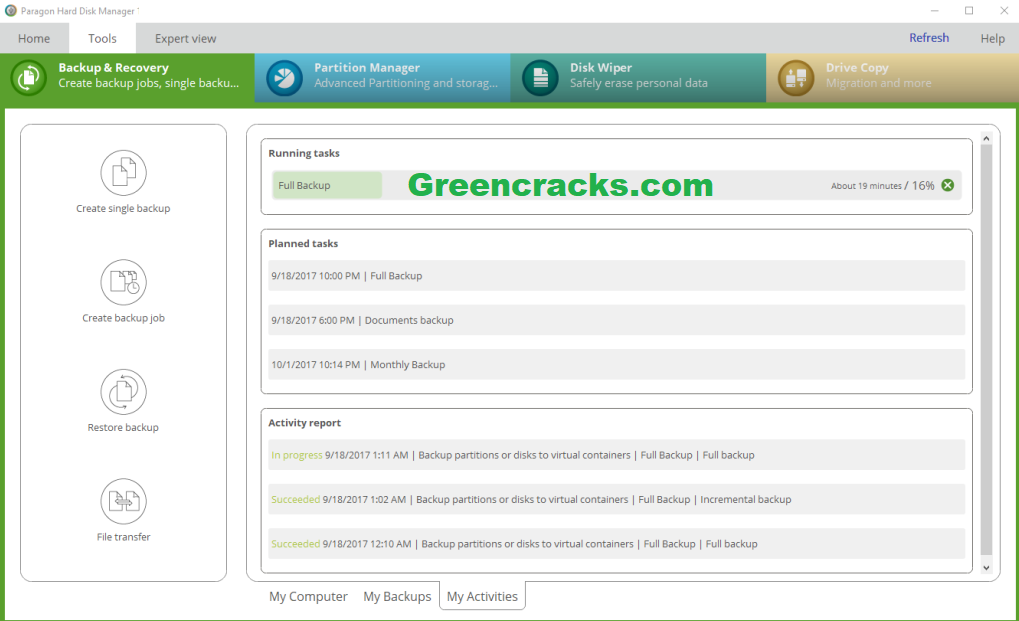
Task: Cancel the running Full Backup task
Action: [948, 185]
